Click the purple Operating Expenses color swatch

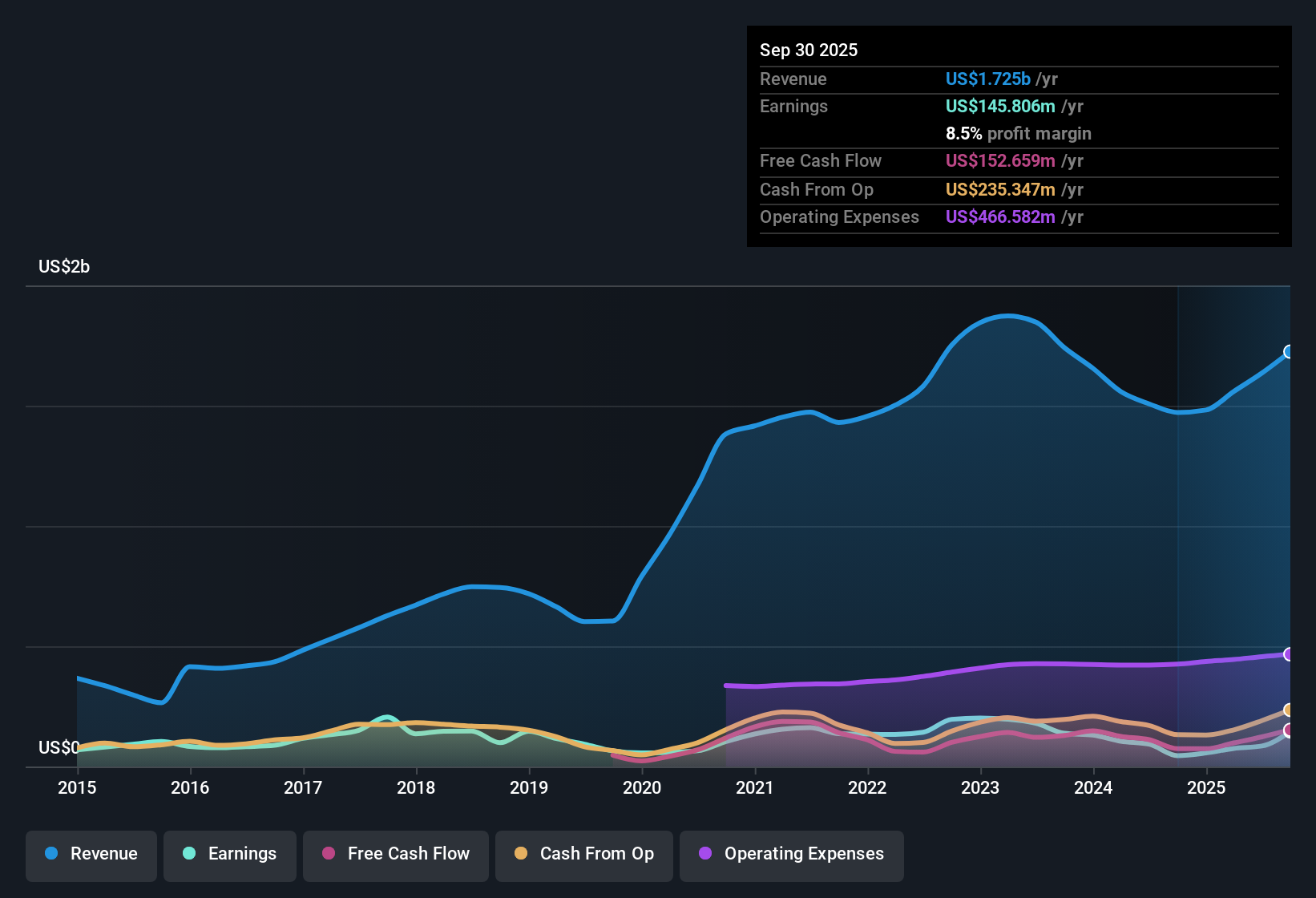(x=705, y=854)
